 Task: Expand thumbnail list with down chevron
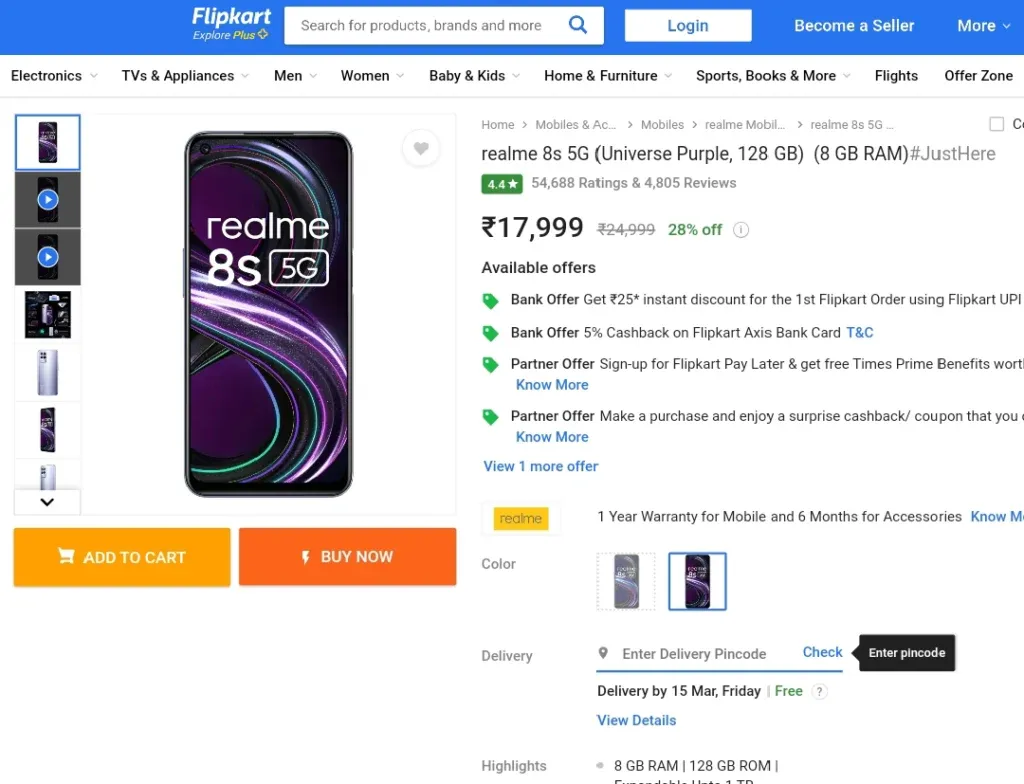point(47,502)
